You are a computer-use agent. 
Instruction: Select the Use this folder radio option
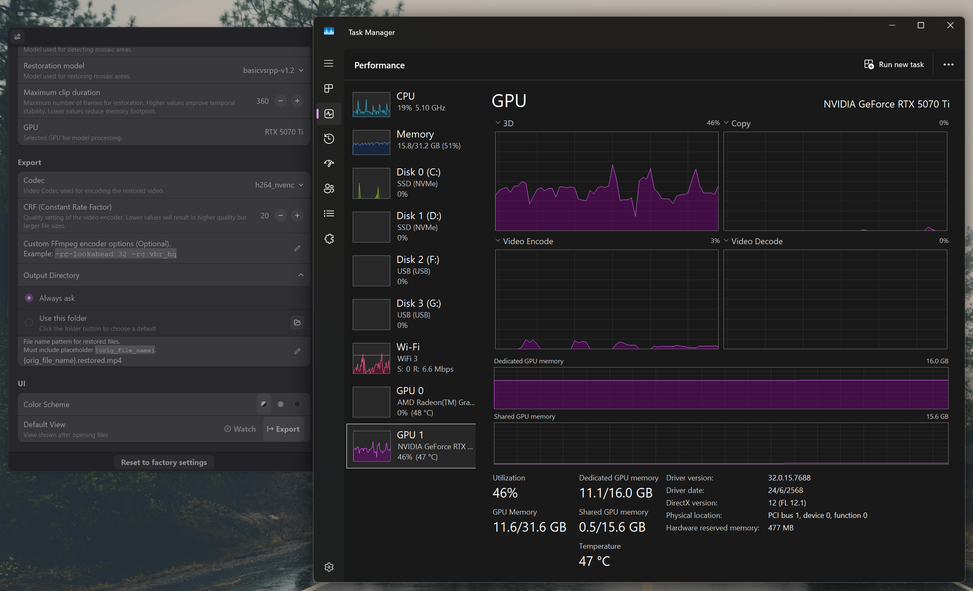29,322
